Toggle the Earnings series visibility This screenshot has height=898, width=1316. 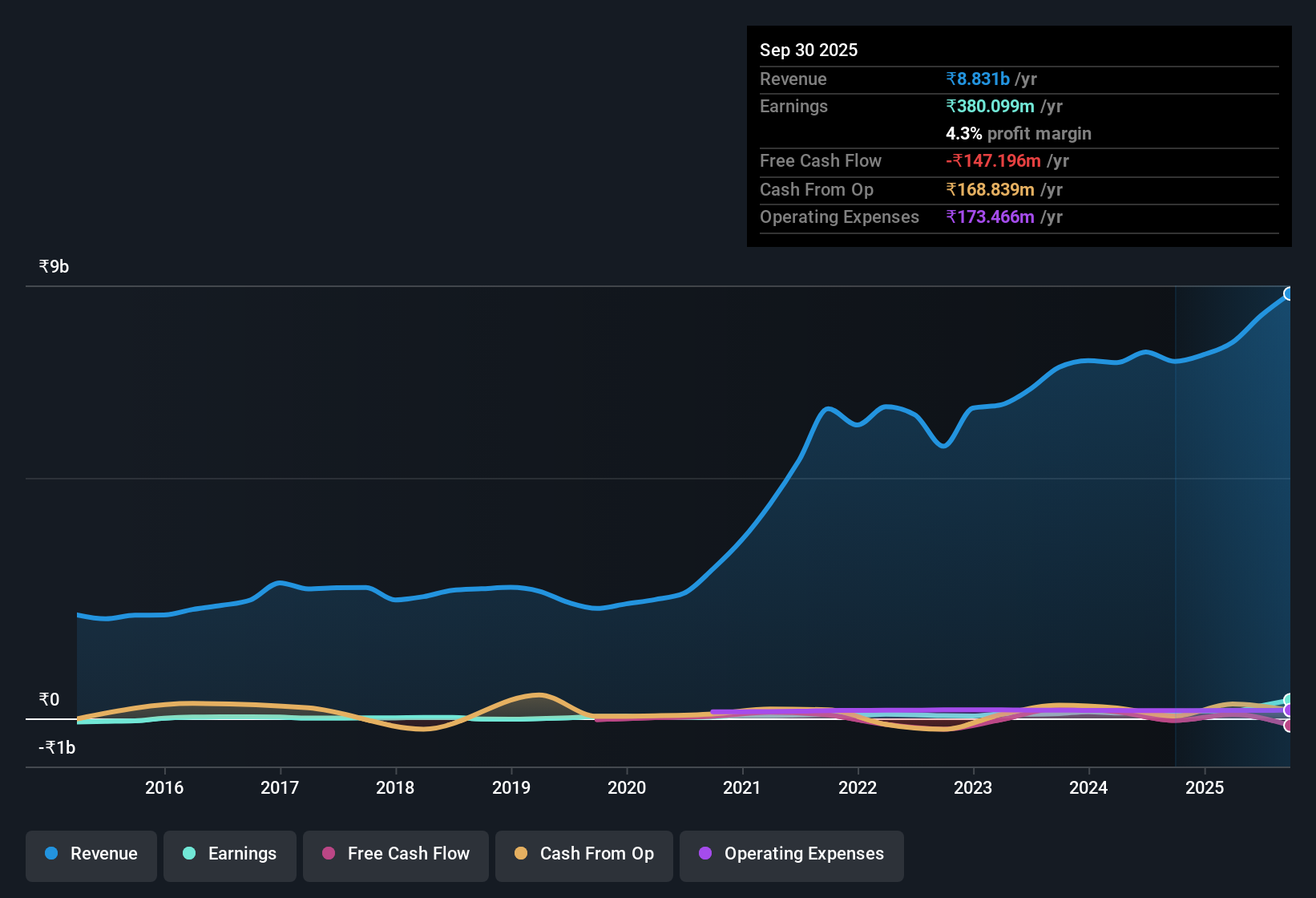[x=230, y=854]
